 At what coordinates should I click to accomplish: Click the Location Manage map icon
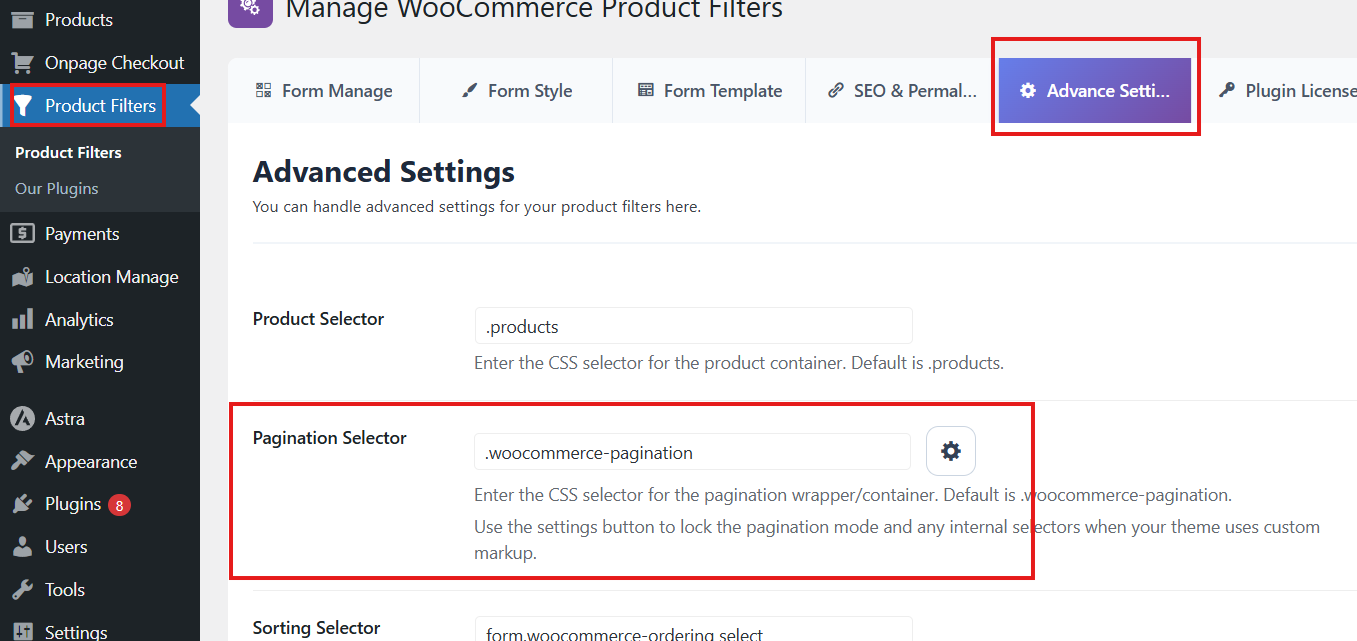22,277
